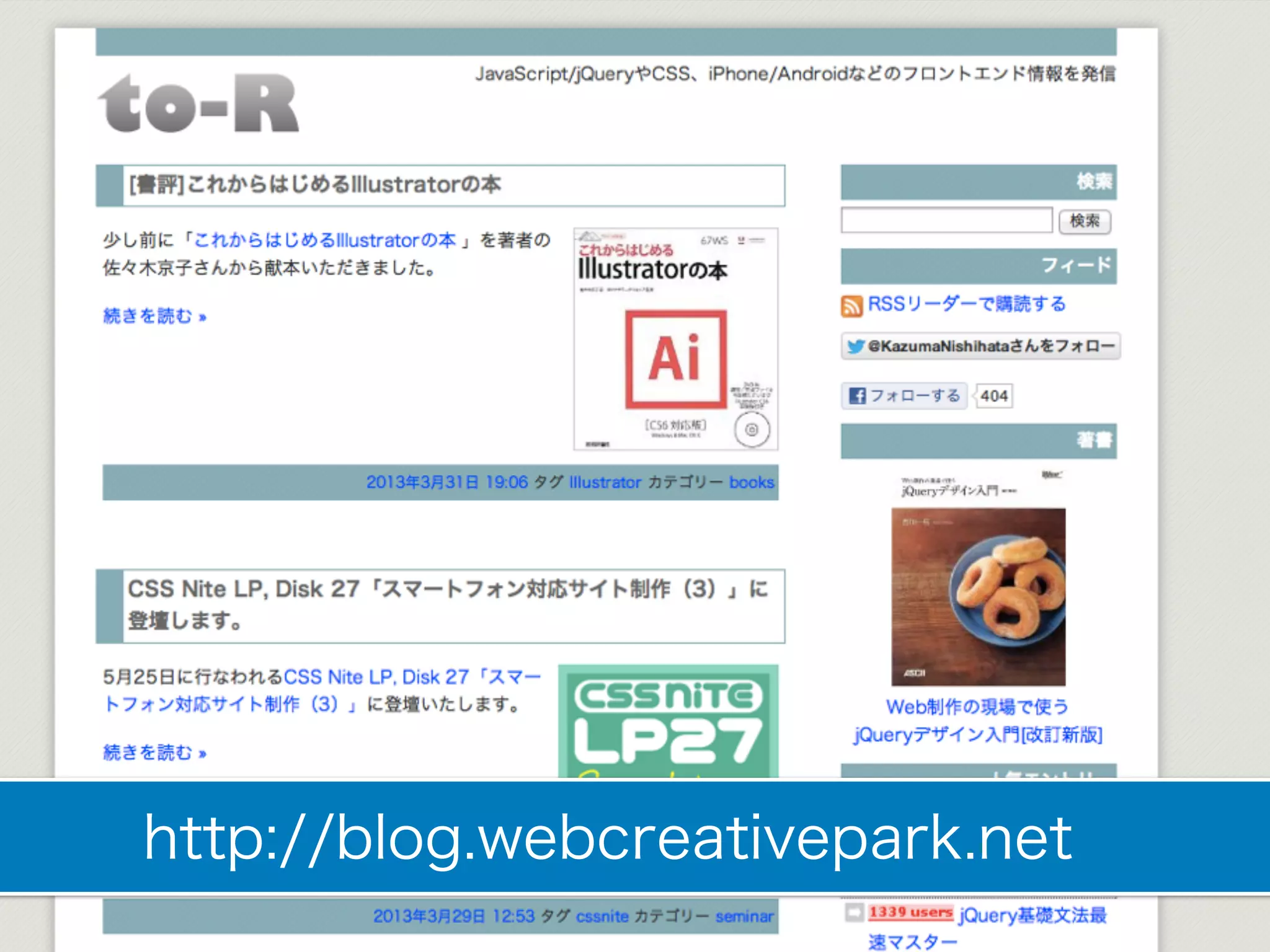The height and width of the screenshot is (952, 1270).
Task: Open the CSS Nite LP27 banner image
Action: coord(668,721)
